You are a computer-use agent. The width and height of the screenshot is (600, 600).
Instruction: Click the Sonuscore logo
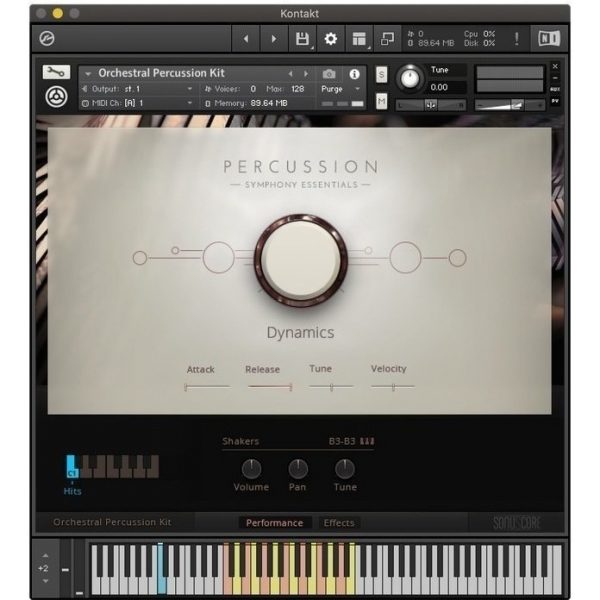tap(517, 522)
